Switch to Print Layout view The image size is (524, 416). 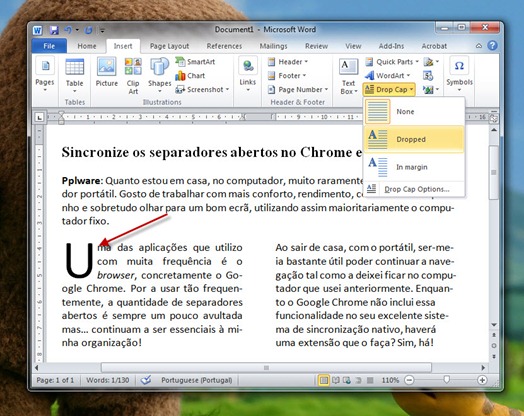pos(323,380)
